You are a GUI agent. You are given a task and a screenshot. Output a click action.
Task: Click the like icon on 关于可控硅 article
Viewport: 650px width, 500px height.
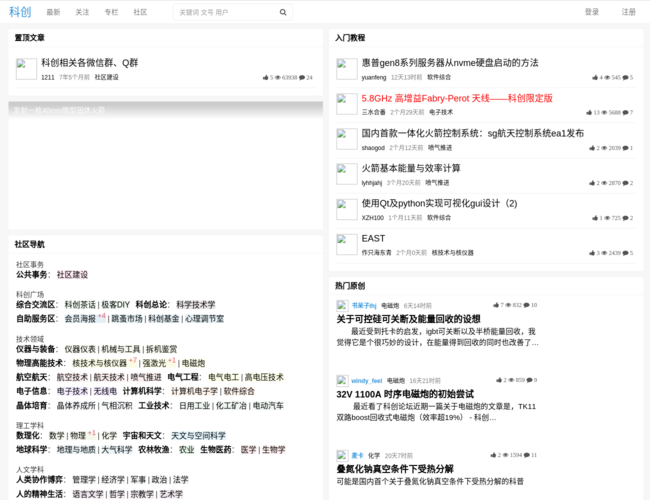point(495,305)
